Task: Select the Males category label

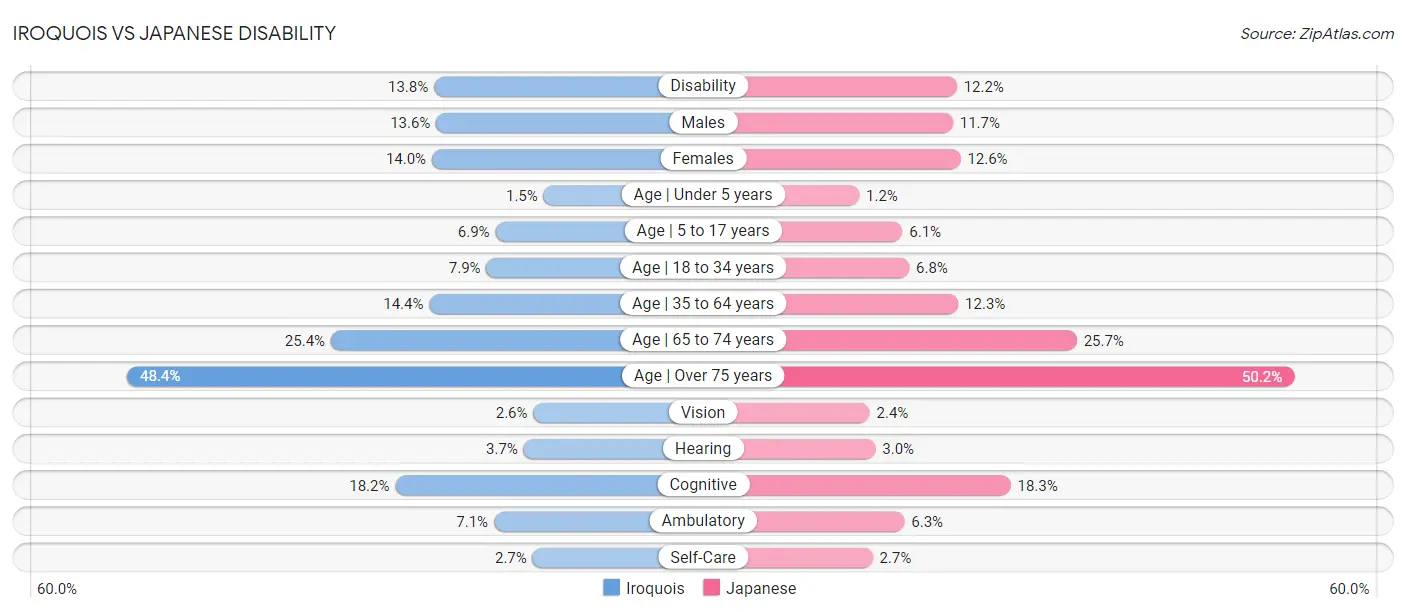Action: coord(703,122)
